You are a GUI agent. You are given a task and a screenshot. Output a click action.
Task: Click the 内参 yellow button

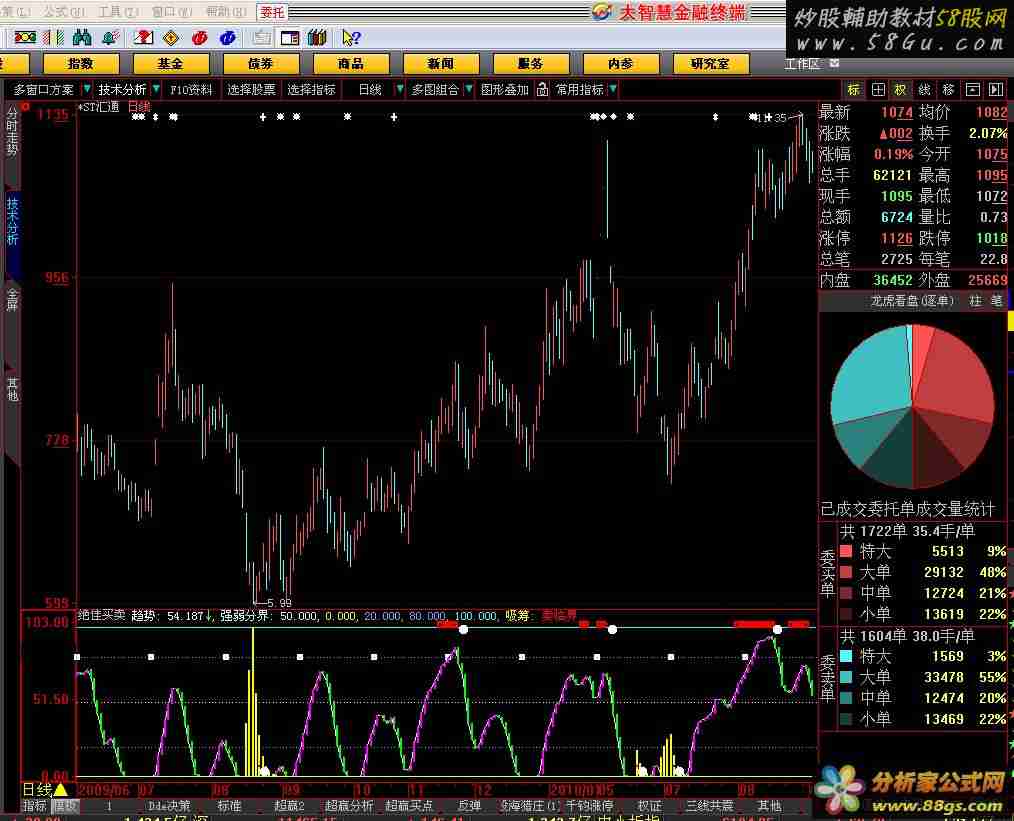tap(620, 63)
